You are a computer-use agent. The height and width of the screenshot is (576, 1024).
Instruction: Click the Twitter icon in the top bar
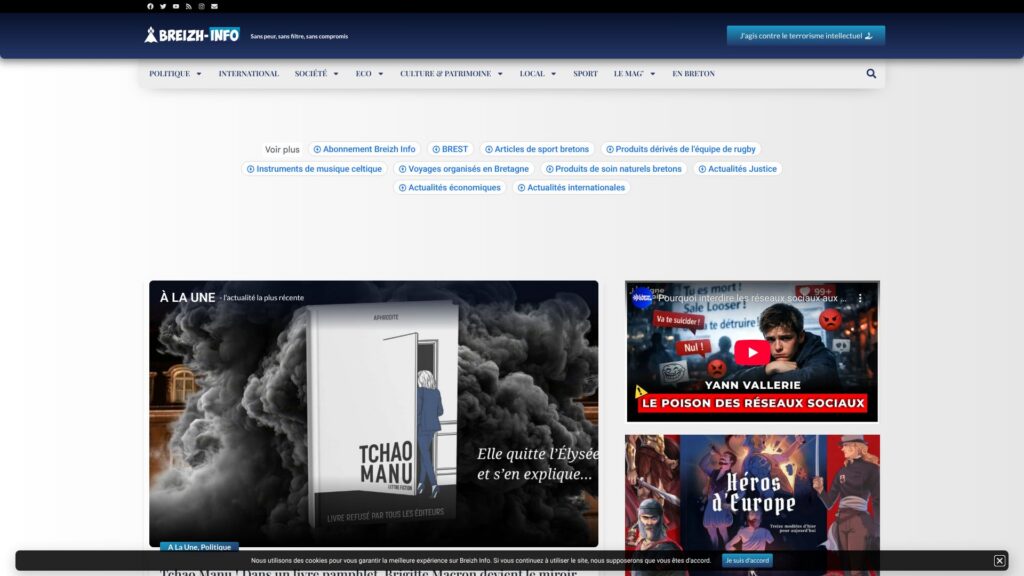[163, 5]
